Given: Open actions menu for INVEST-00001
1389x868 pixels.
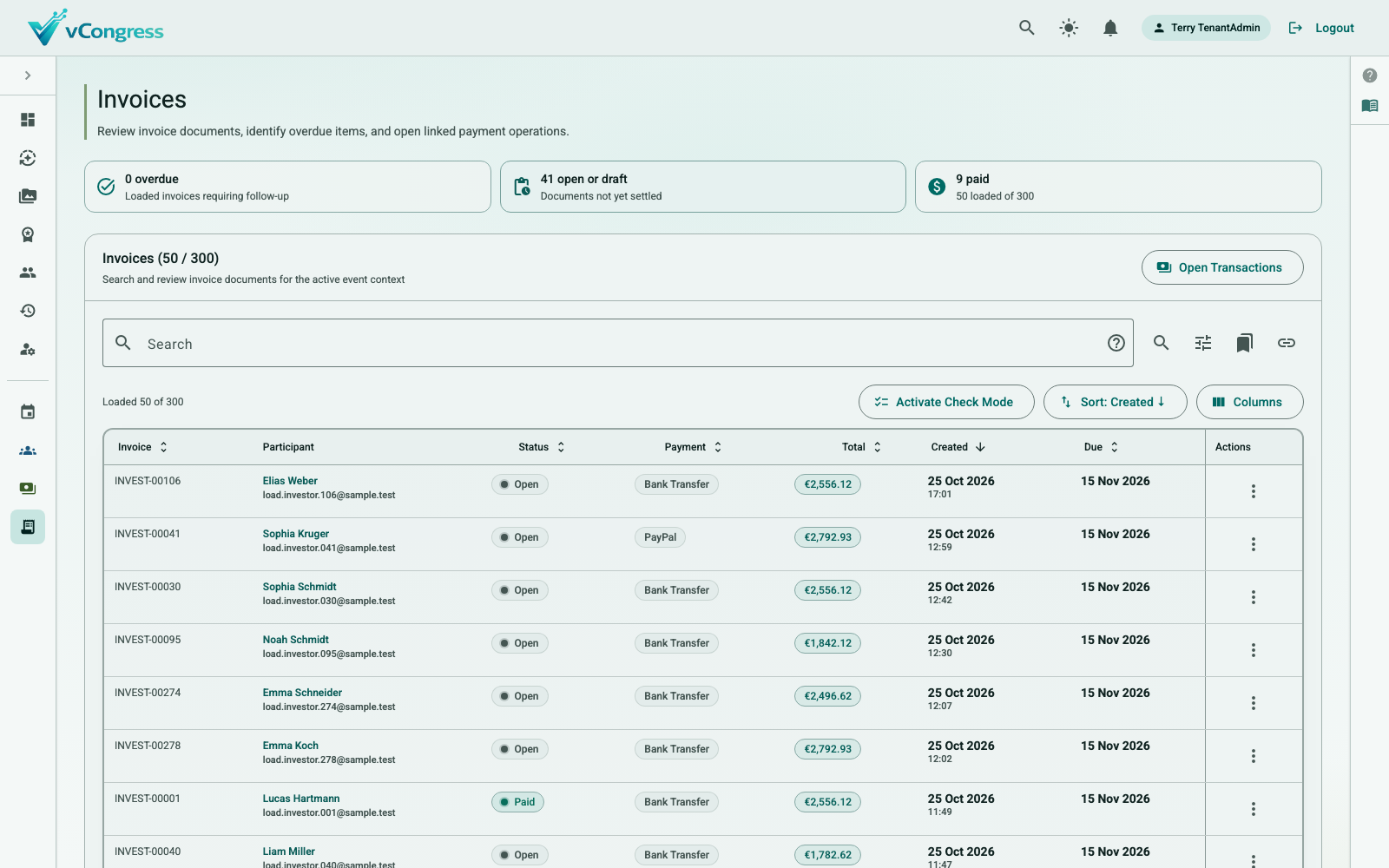Looking at the screenshot, I should (x=1254, y=809).
